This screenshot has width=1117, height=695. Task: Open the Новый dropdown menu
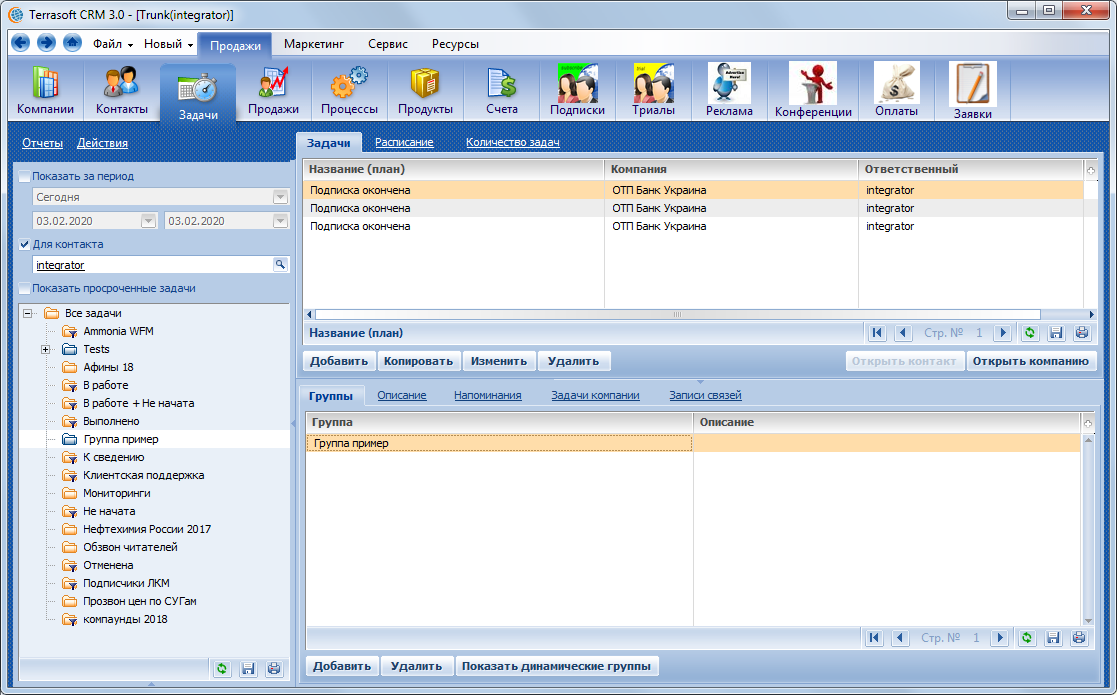coord(168,44)
